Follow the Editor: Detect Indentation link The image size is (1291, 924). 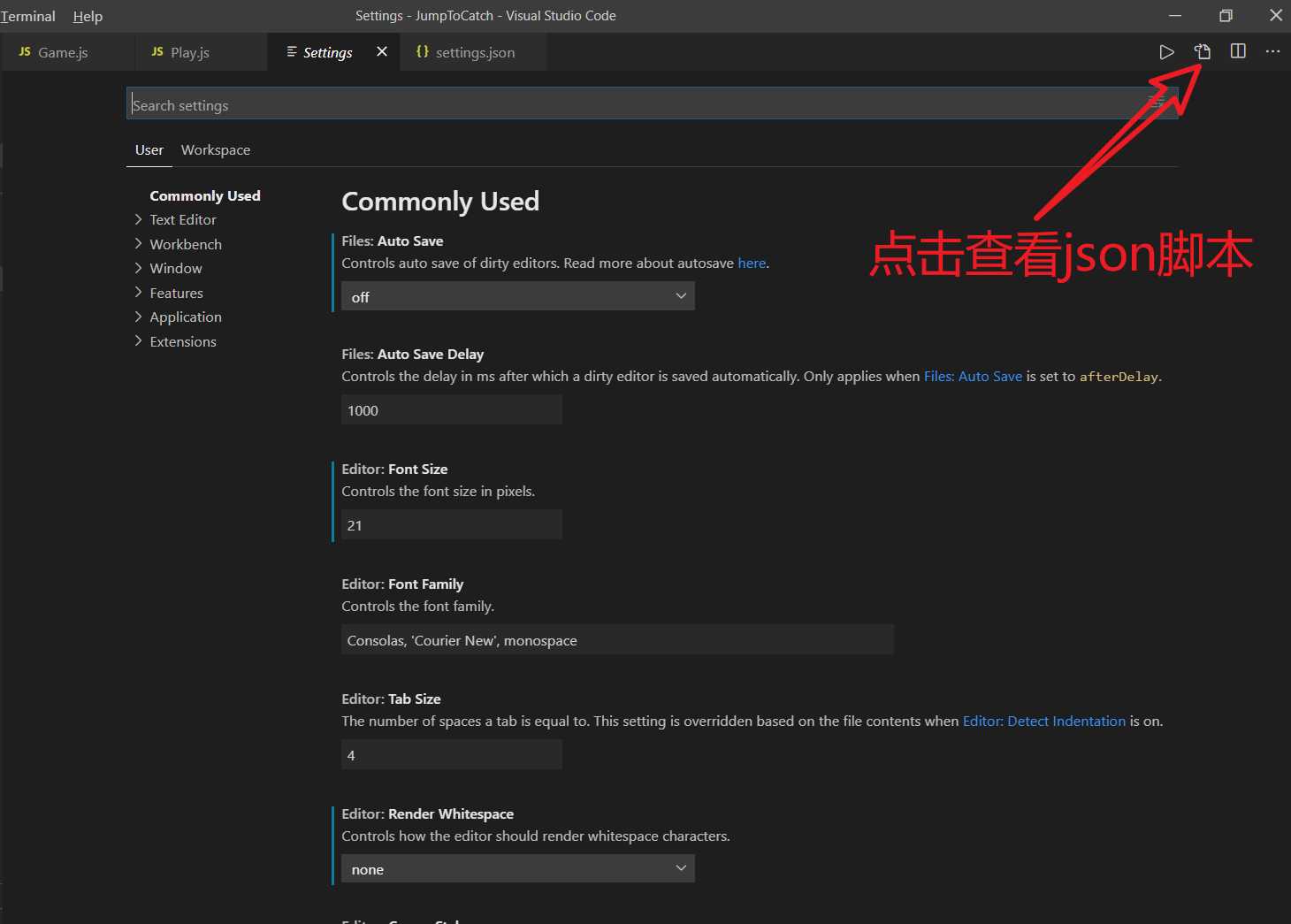1044,722
